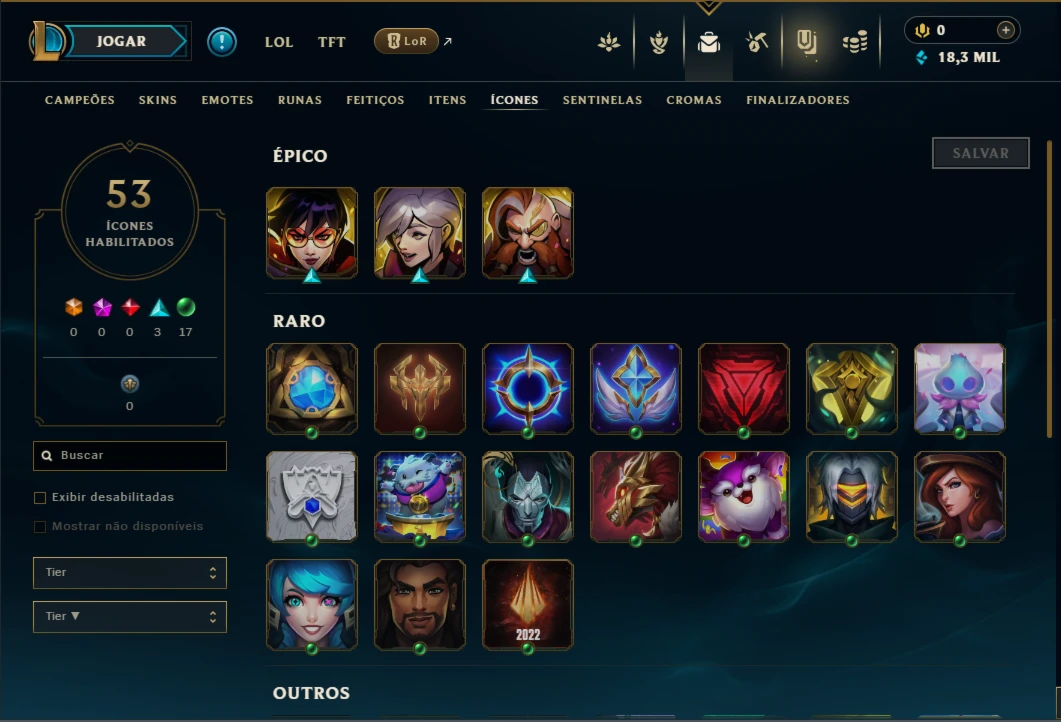Open the Tier descending sort dropdown

coord(130,616)
